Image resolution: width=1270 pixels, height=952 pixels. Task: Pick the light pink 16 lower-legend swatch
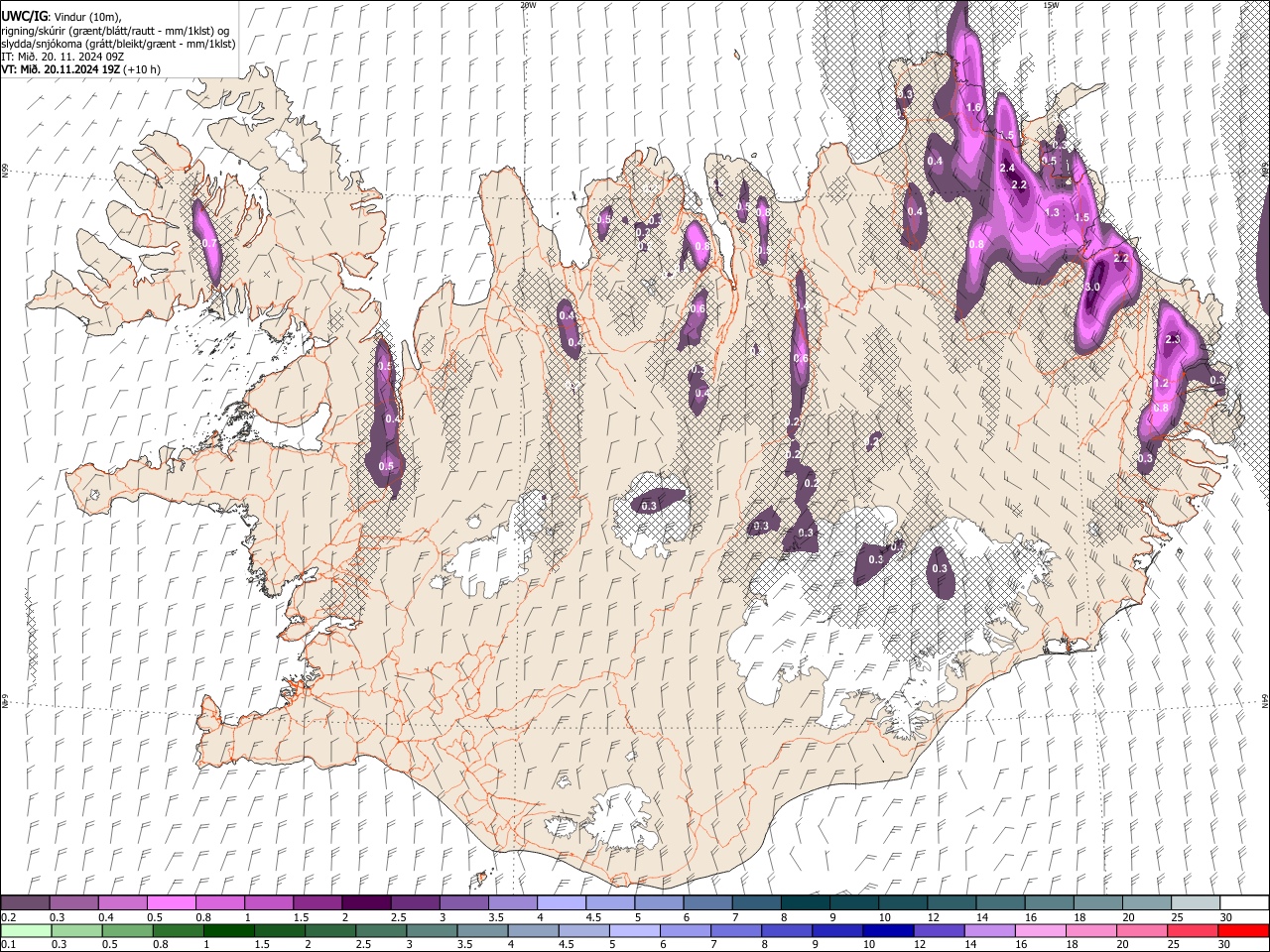click(x=1040, y=930)
